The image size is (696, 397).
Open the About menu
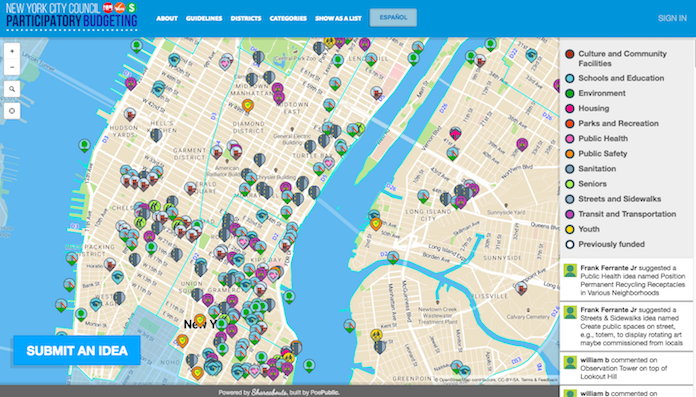pyautogui.click(x=167, y=18)
